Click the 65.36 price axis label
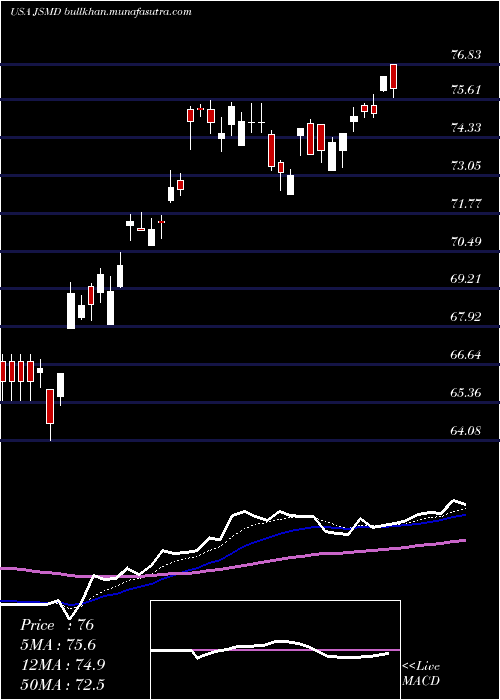 click(x=466, y=393)
